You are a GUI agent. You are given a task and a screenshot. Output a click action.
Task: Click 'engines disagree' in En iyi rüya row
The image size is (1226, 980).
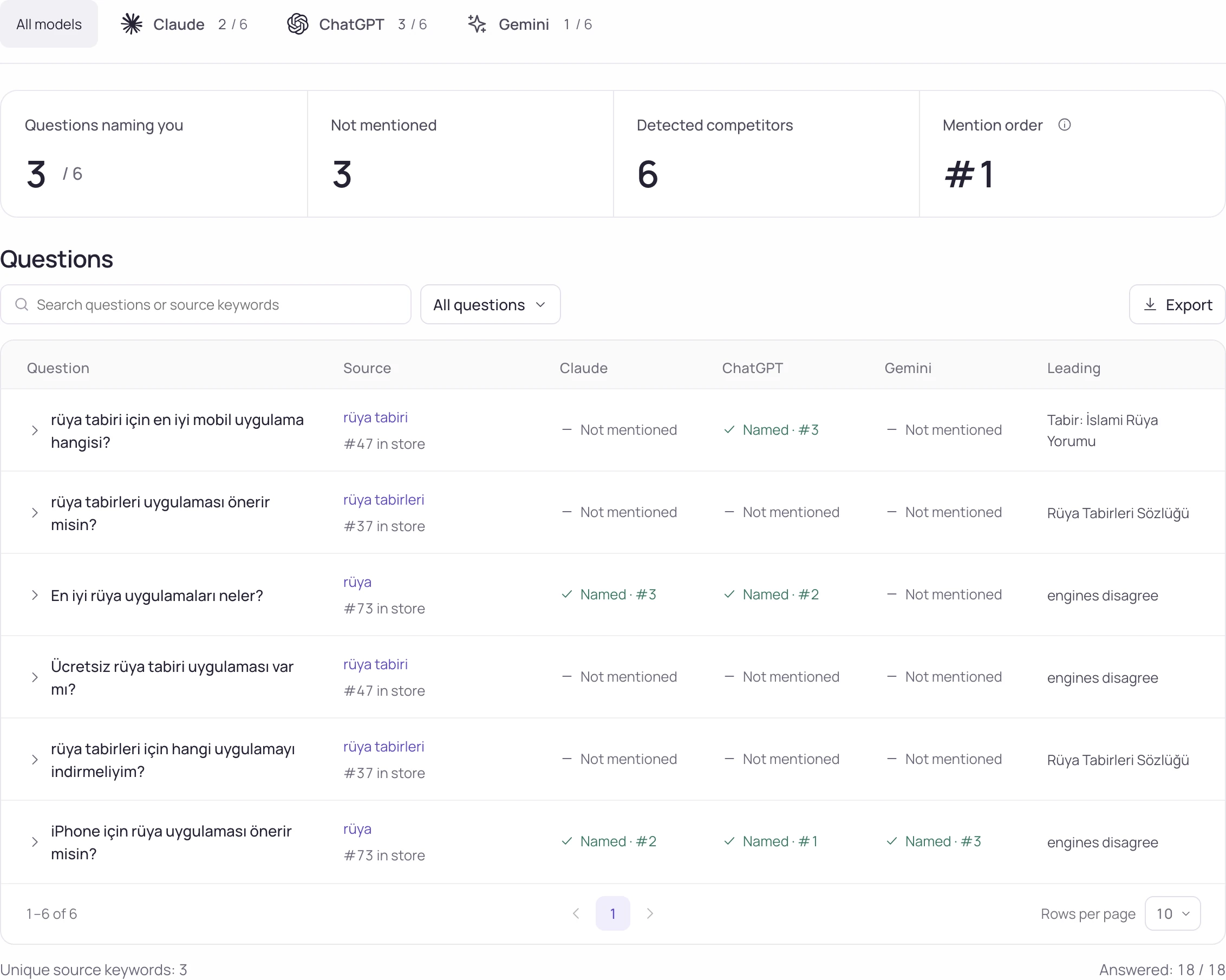pos(1102,596)
